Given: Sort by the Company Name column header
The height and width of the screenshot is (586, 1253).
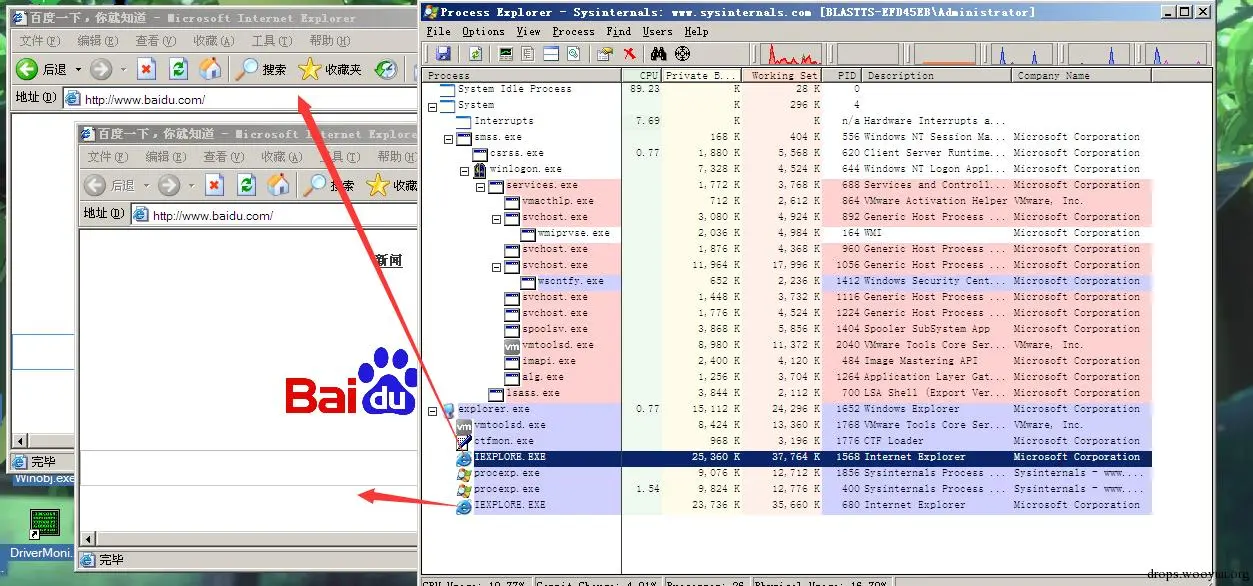Looking at the screenshot, I should tap(1082, 76).
